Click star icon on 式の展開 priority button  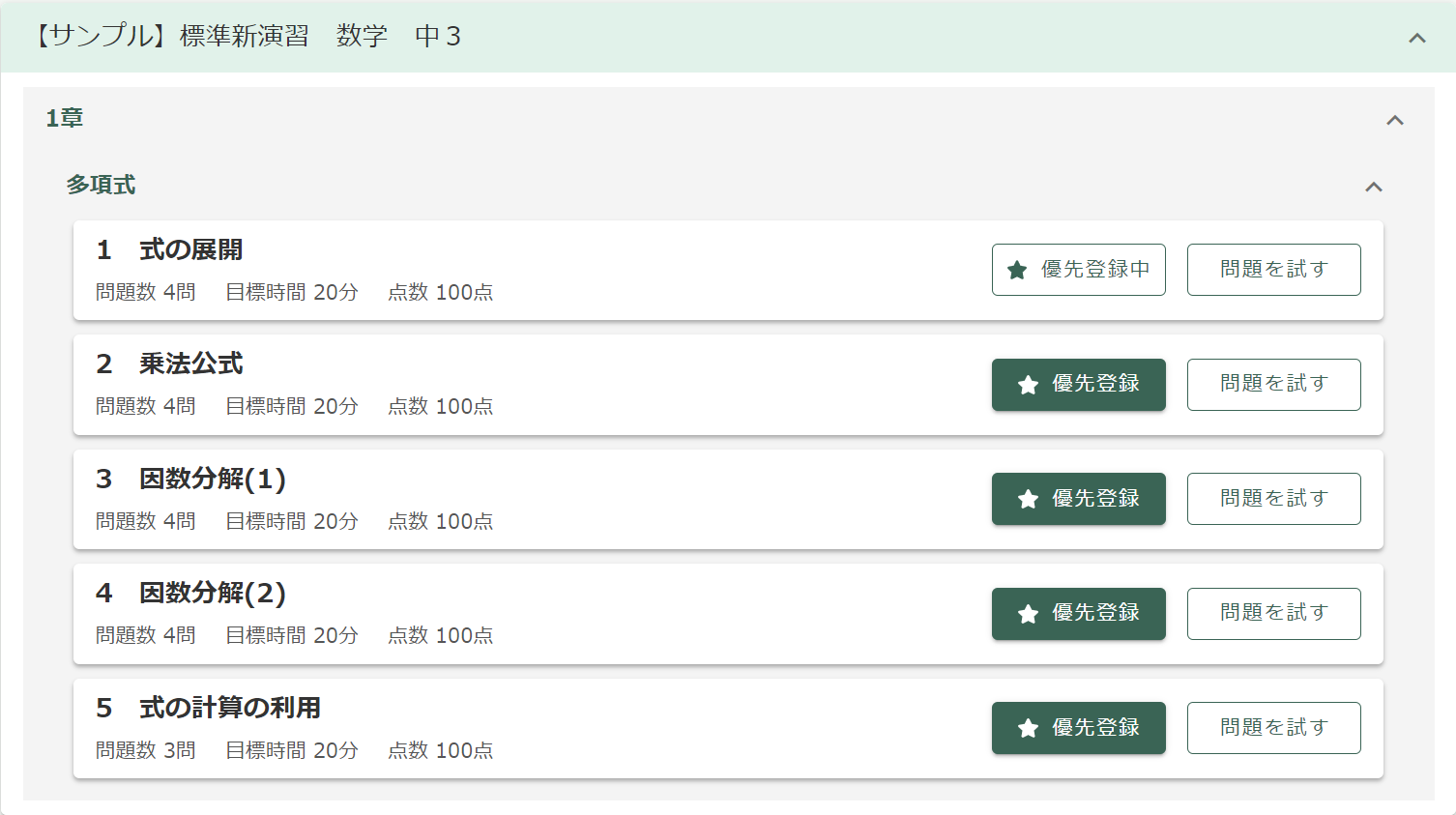[x=1017, y=270]
